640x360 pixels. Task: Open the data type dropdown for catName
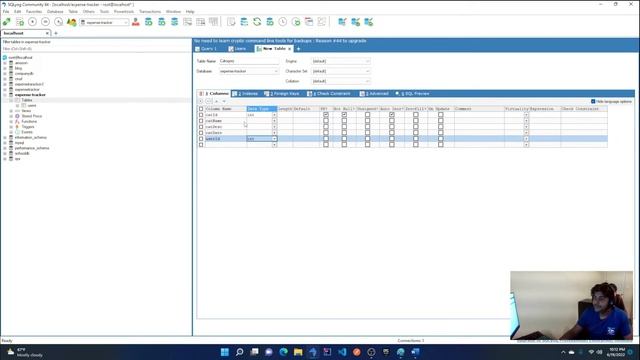click(274, 121)
